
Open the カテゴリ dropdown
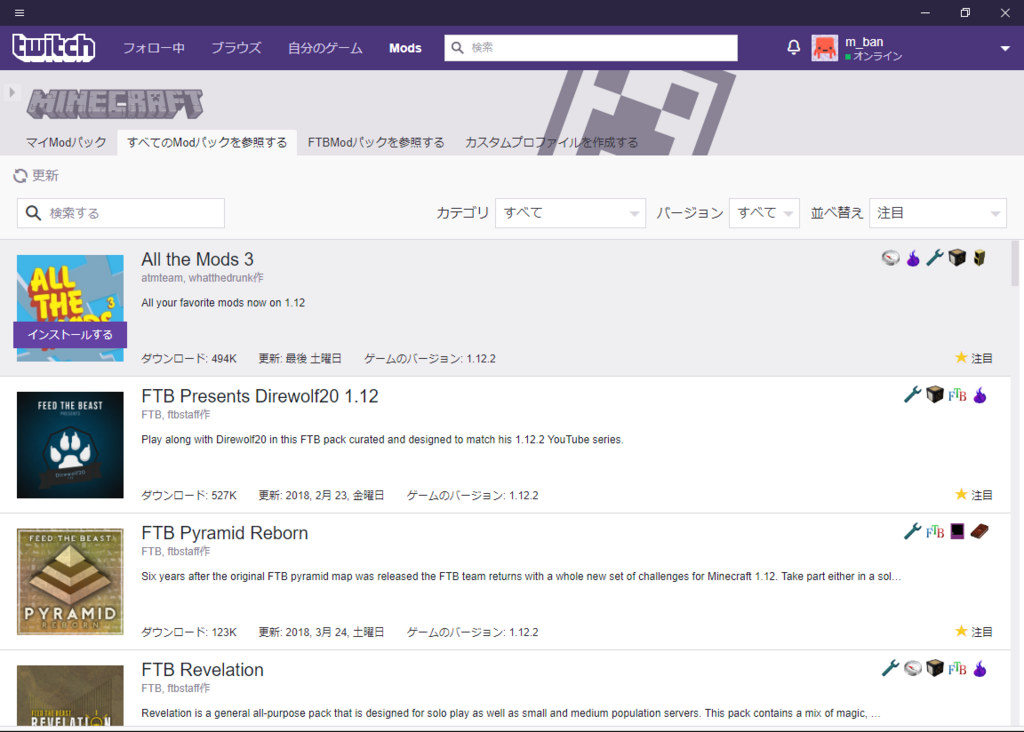point(570,213)
